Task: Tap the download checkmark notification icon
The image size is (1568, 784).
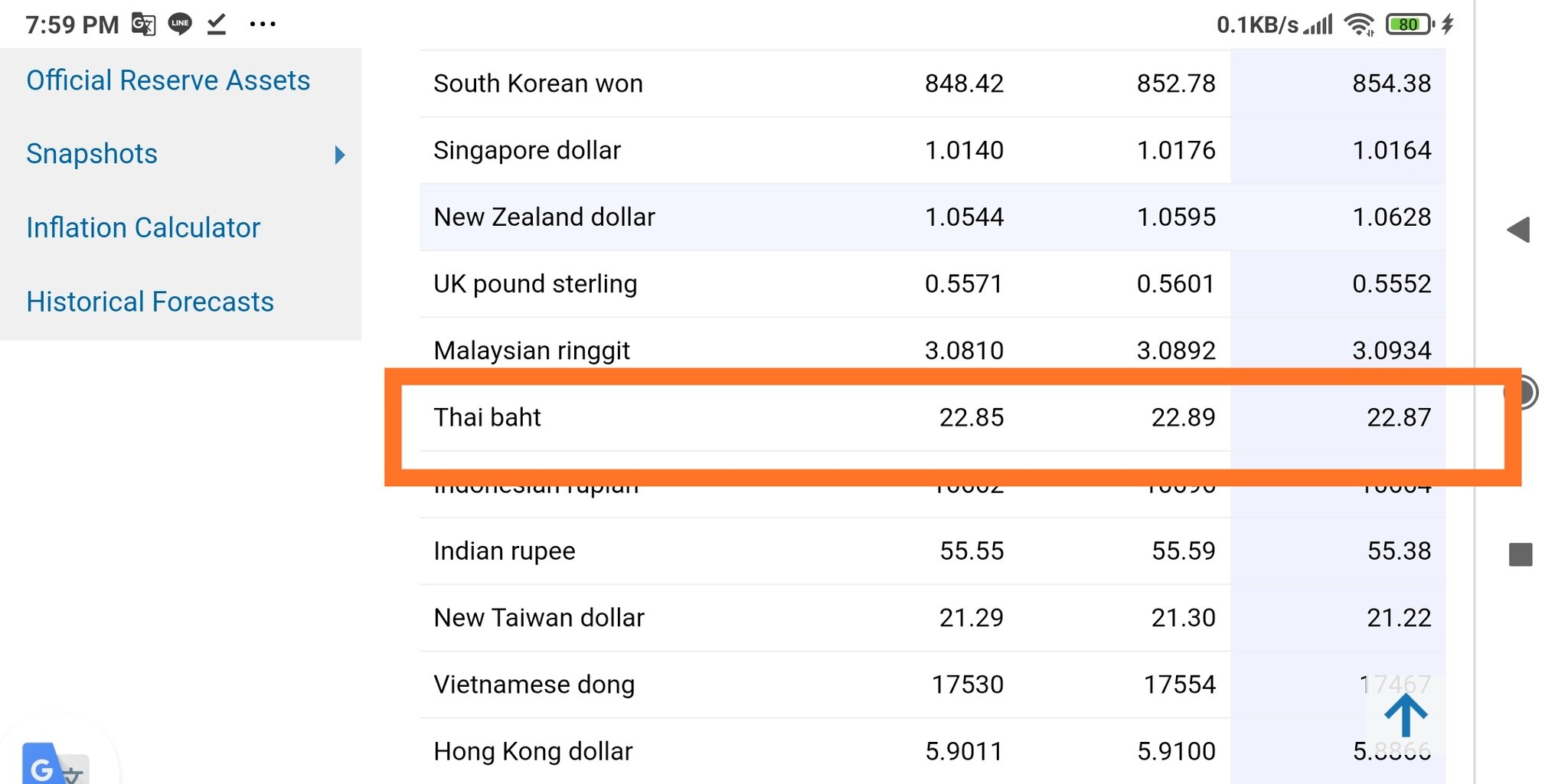Action: point(217,24)
